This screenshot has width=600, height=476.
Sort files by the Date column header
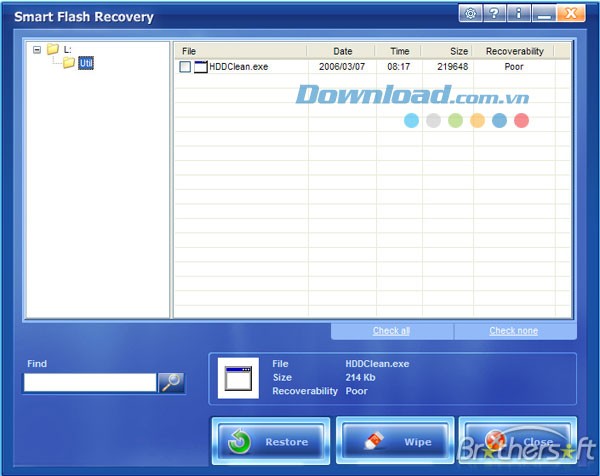click(x=343, y=50)
